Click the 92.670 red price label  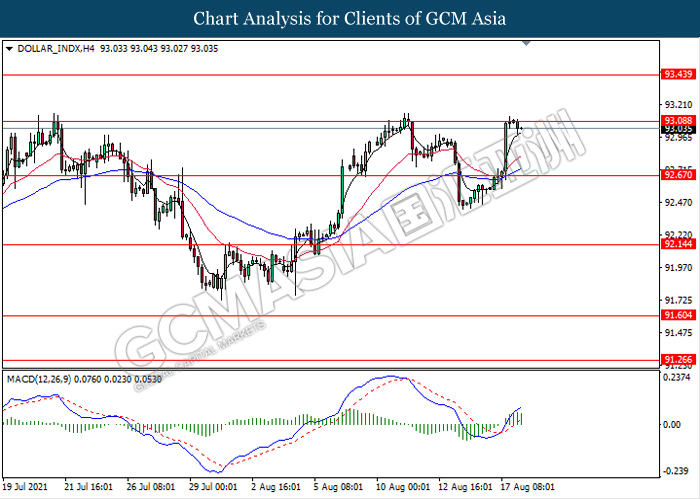pos(678,175)
